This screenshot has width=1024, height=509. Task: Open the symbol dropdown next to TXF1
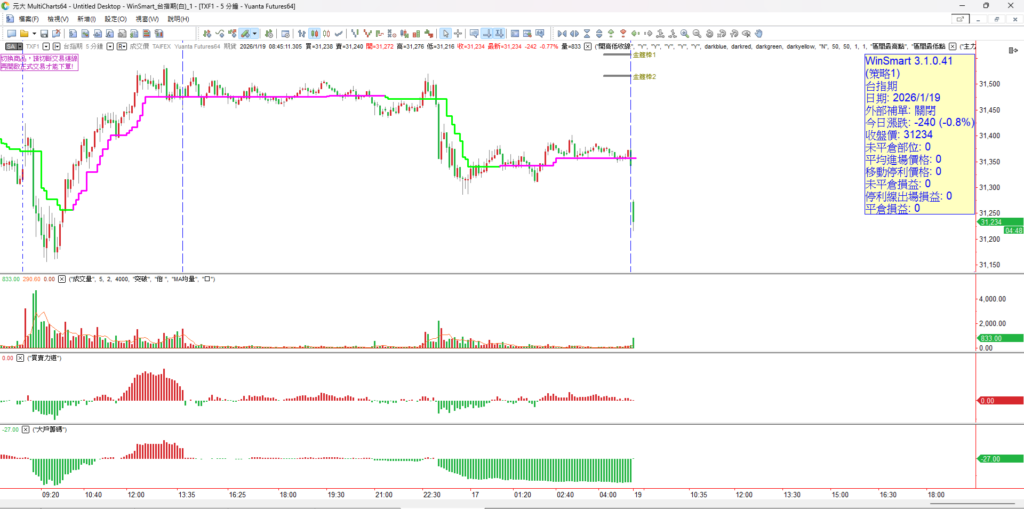pos(44,47)
